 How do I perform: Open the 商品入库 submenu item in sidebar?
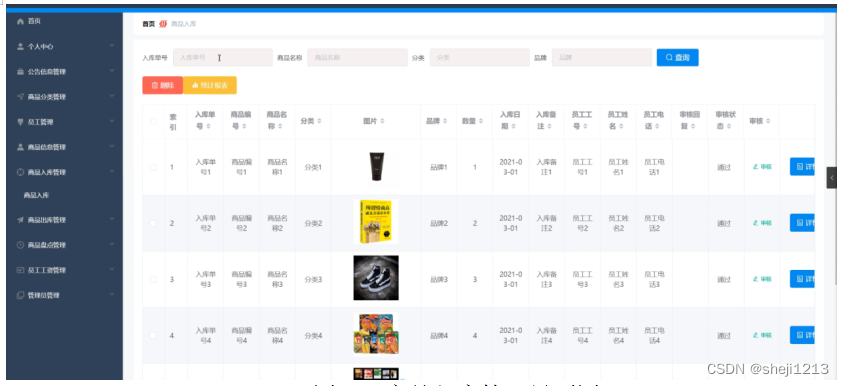coord(36,195)
